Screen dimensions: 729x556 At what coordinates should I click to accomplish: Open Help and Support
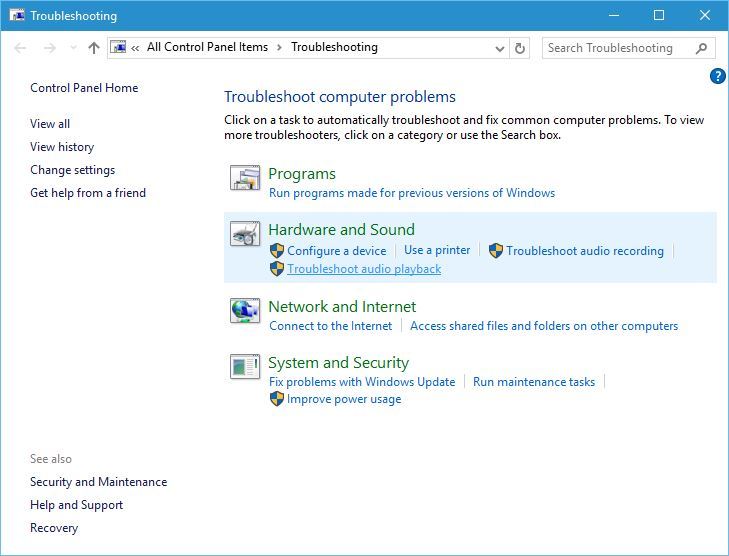point(77,505)
